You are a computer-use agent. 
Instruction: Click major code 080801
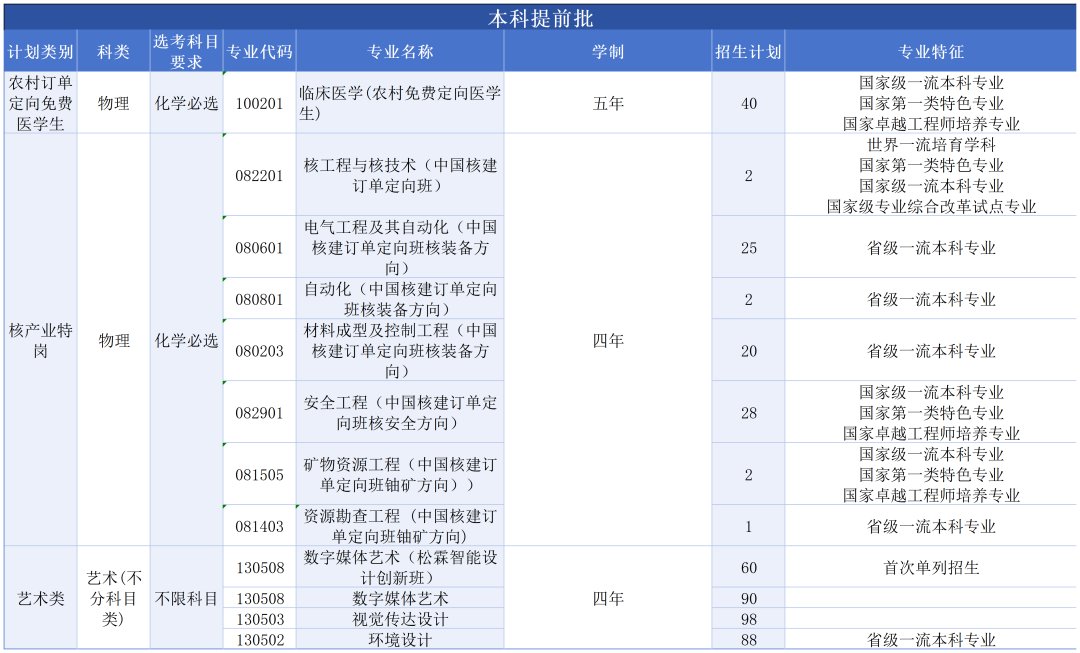(x=260, y=299)
